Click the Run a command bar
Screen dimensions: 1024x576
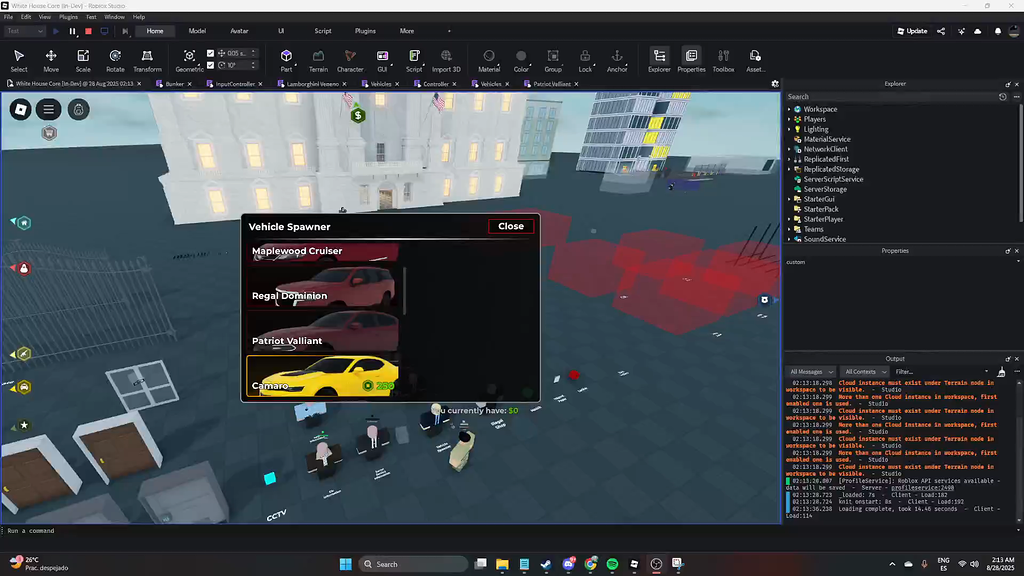pyautogui.click(x=391, y=531)
